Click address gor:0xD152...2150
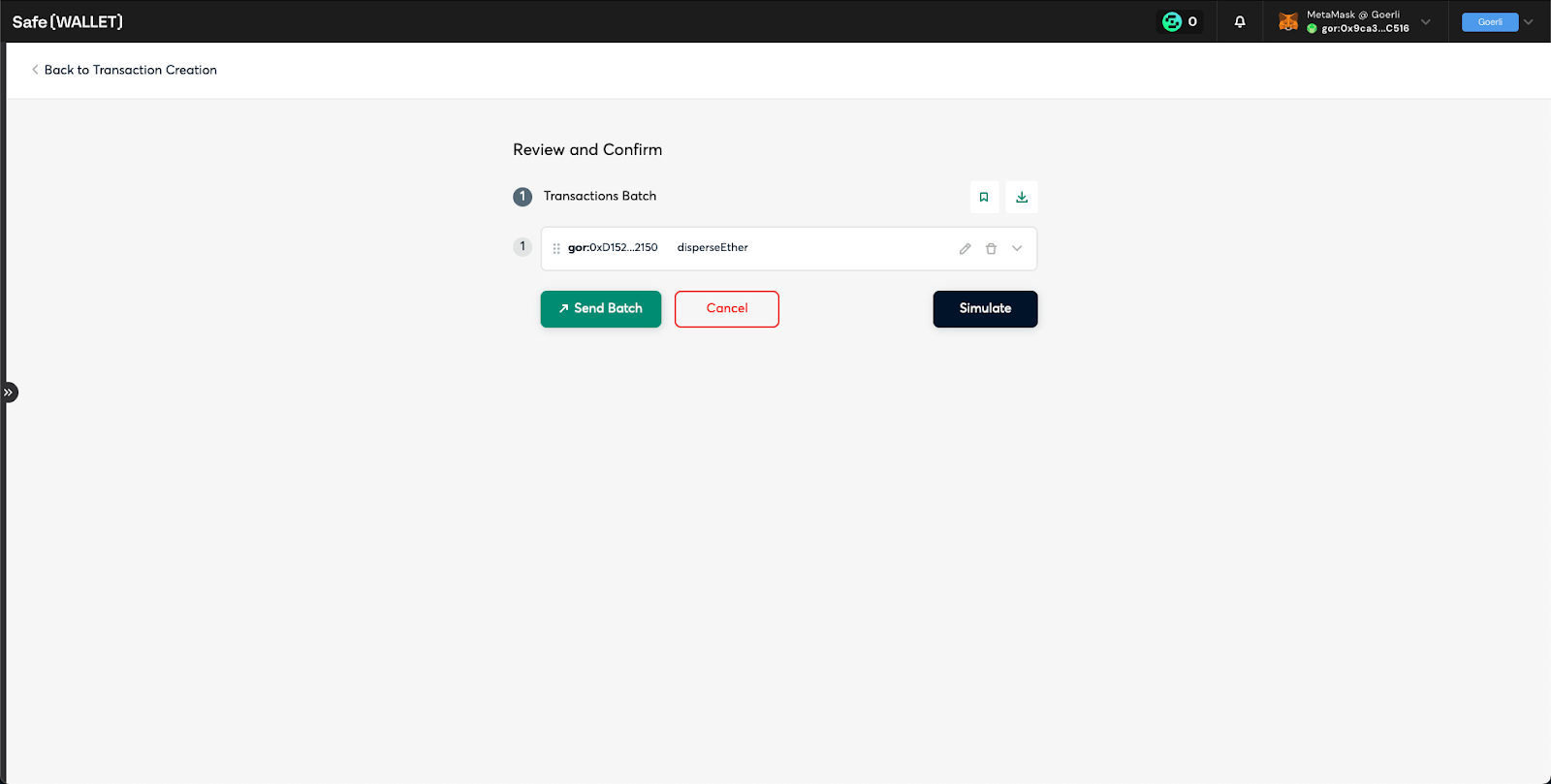This screenshot has width=1551, height=784. 613,248
